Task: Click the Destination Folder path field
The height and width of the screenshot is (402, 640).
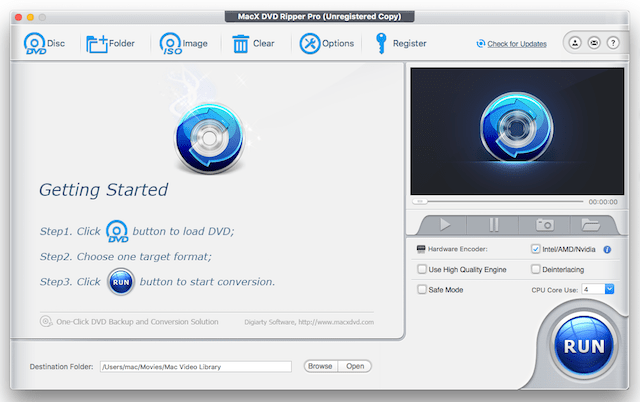Action: 196,366
